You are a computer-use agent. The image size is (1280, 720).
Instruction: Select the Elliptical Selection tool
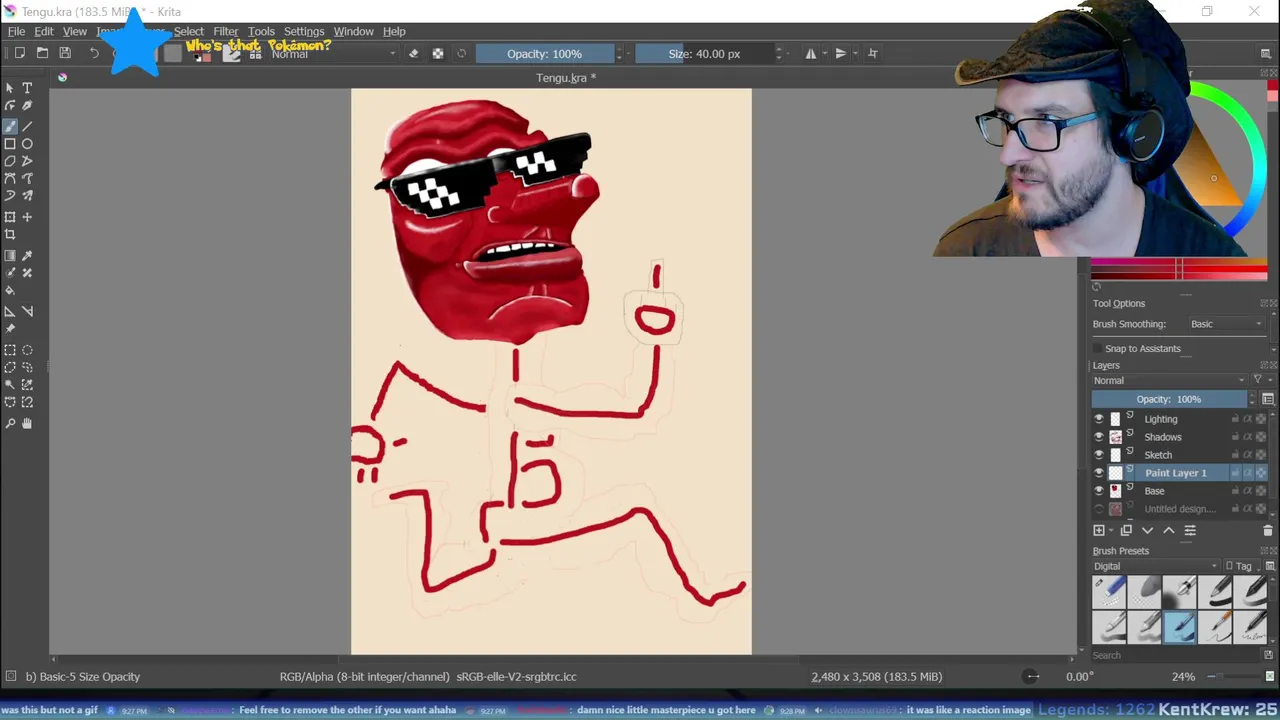coord(27,350)
